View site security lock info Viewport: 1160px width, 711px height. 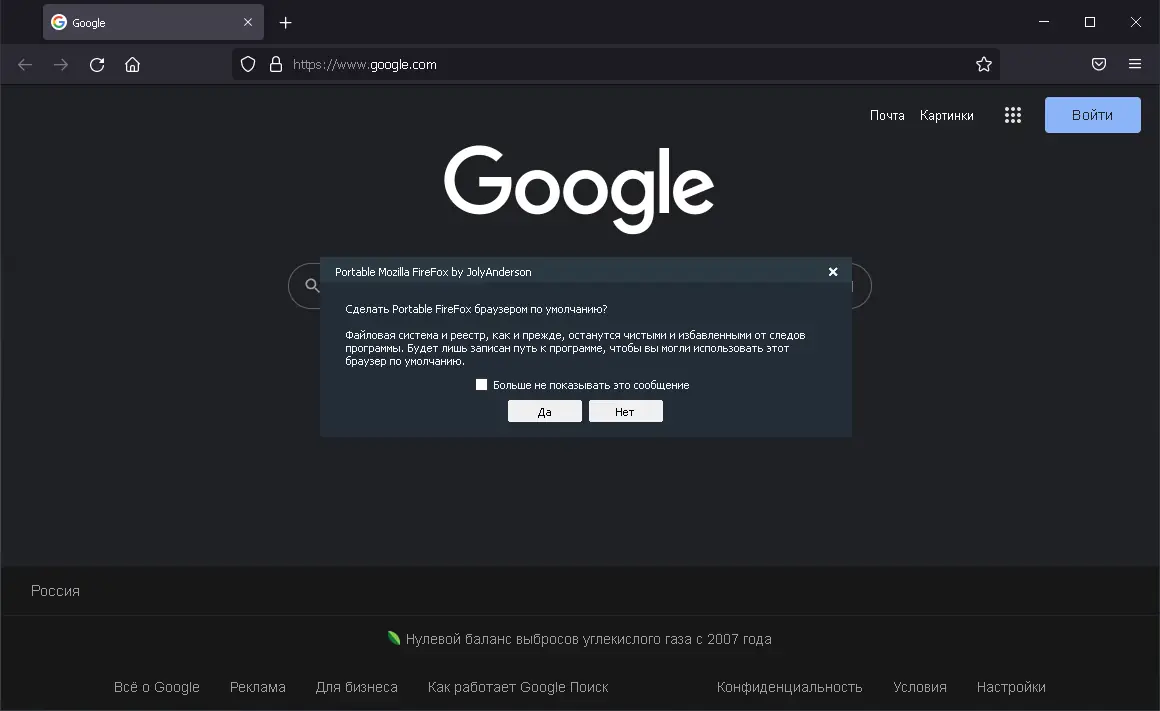[x=276, y=64]
